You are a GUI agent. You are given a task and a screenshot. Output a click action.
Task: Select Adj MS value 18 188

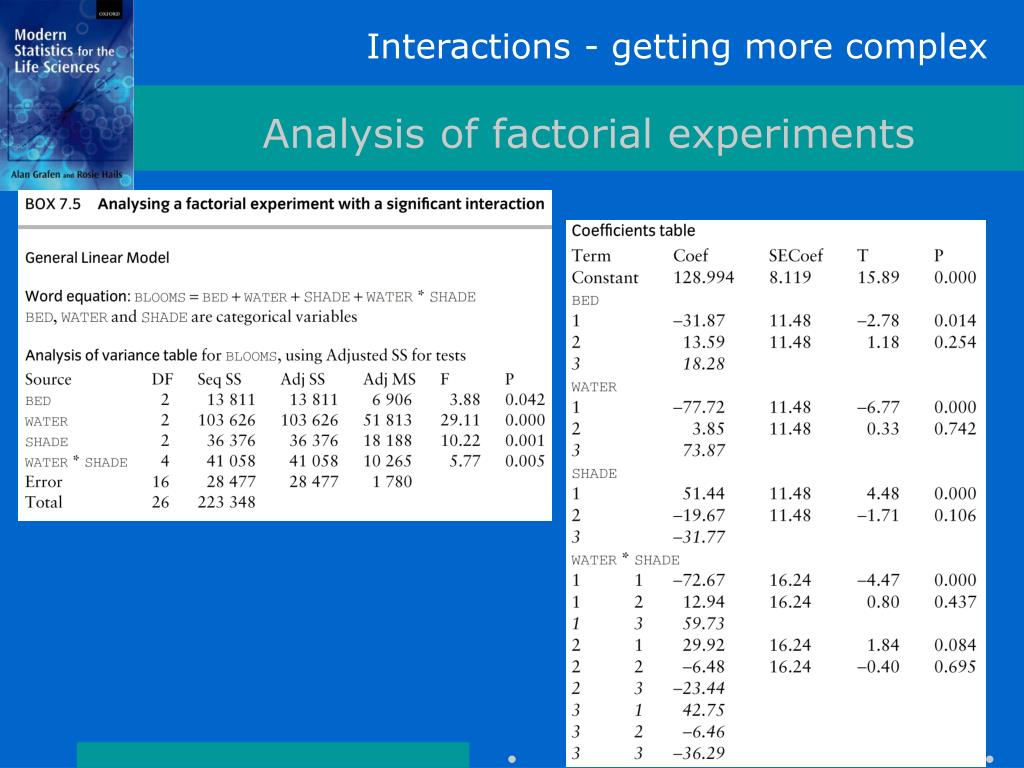coord(387,441)
